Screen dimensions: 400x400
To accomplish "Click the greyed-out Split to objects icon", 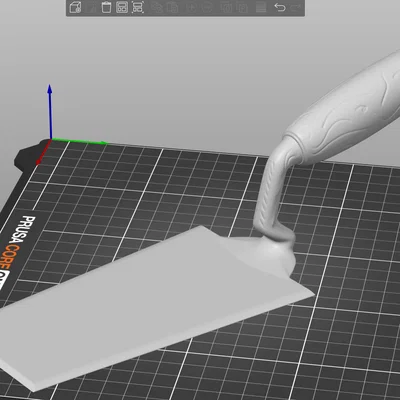I will 227,7.
